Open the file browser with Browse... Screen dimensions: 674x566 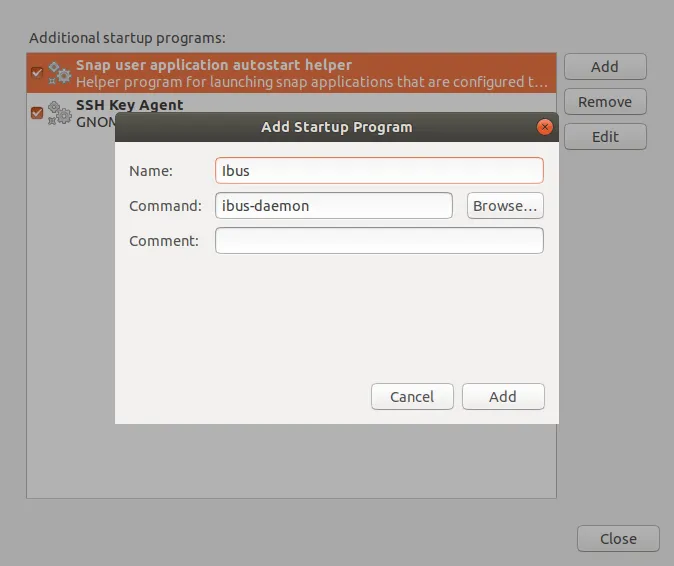tap(505, 206)
